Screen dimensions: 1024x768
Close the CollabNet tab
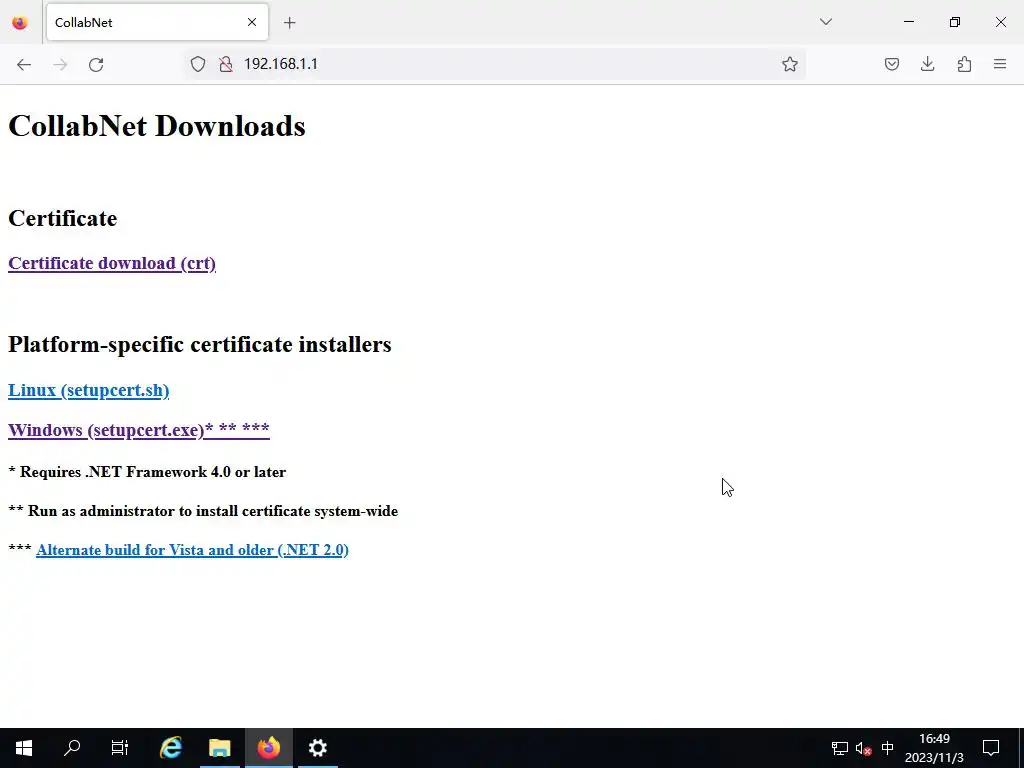pos(252,22)
